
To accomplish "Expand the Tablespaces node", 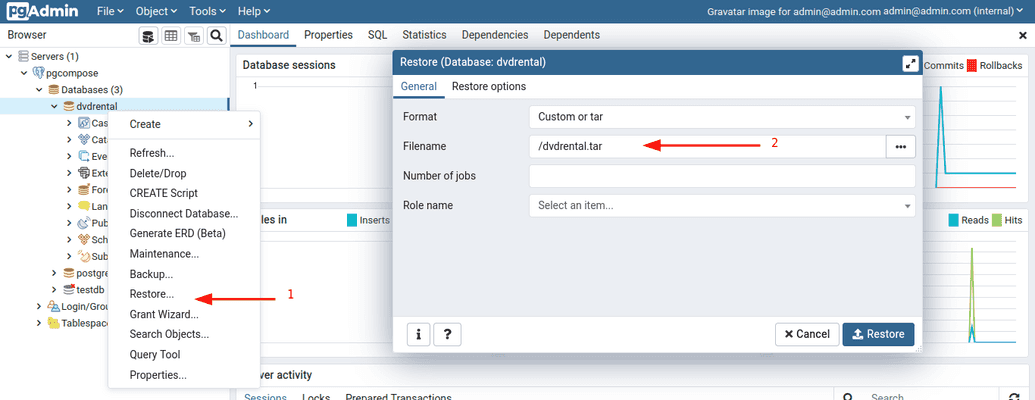I will pos(39,323).
